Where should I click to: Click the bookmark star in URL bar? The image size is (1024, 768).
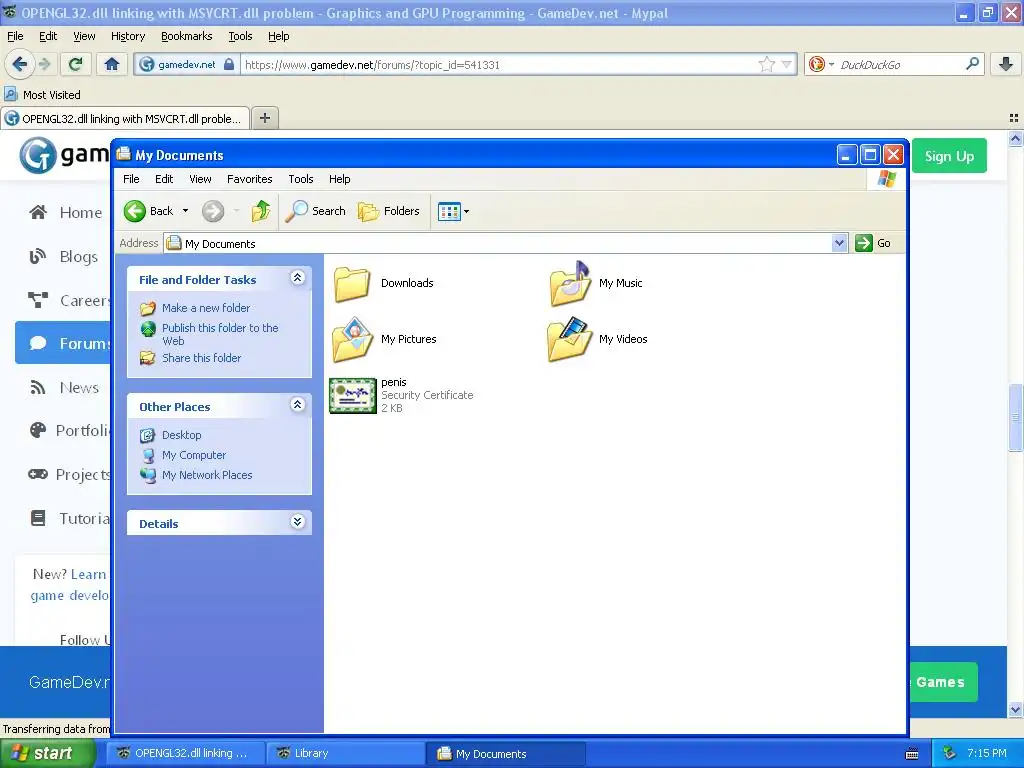click(x=767, y=64)
